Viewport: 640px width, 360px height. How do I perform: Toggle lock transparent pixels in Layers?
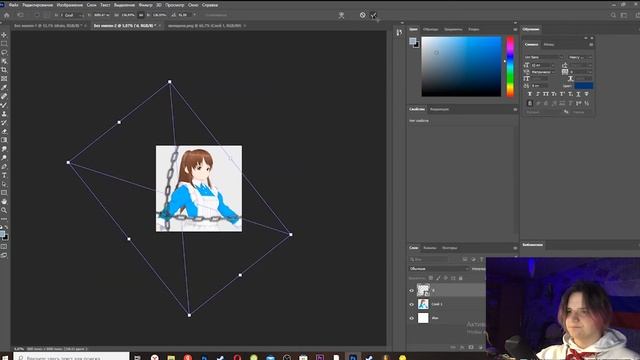[431, 278]
